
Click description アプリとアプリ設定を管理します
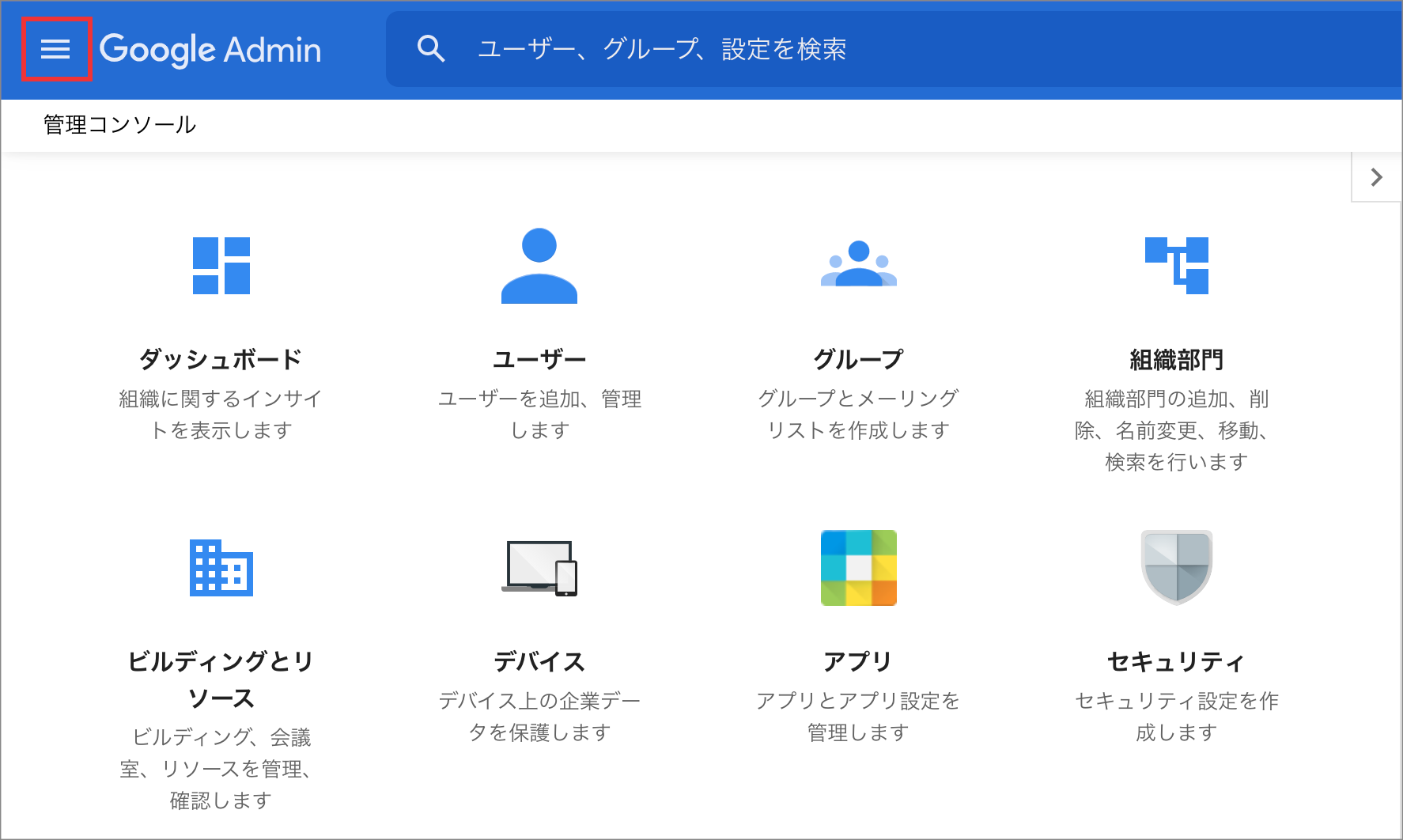point(859,717)
